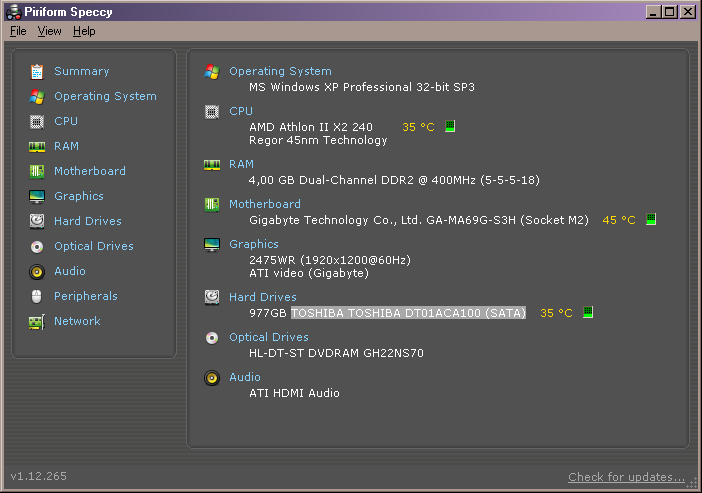Click the hard drive temperature status icon
This screenshot has width=702, height=493.
588,312
